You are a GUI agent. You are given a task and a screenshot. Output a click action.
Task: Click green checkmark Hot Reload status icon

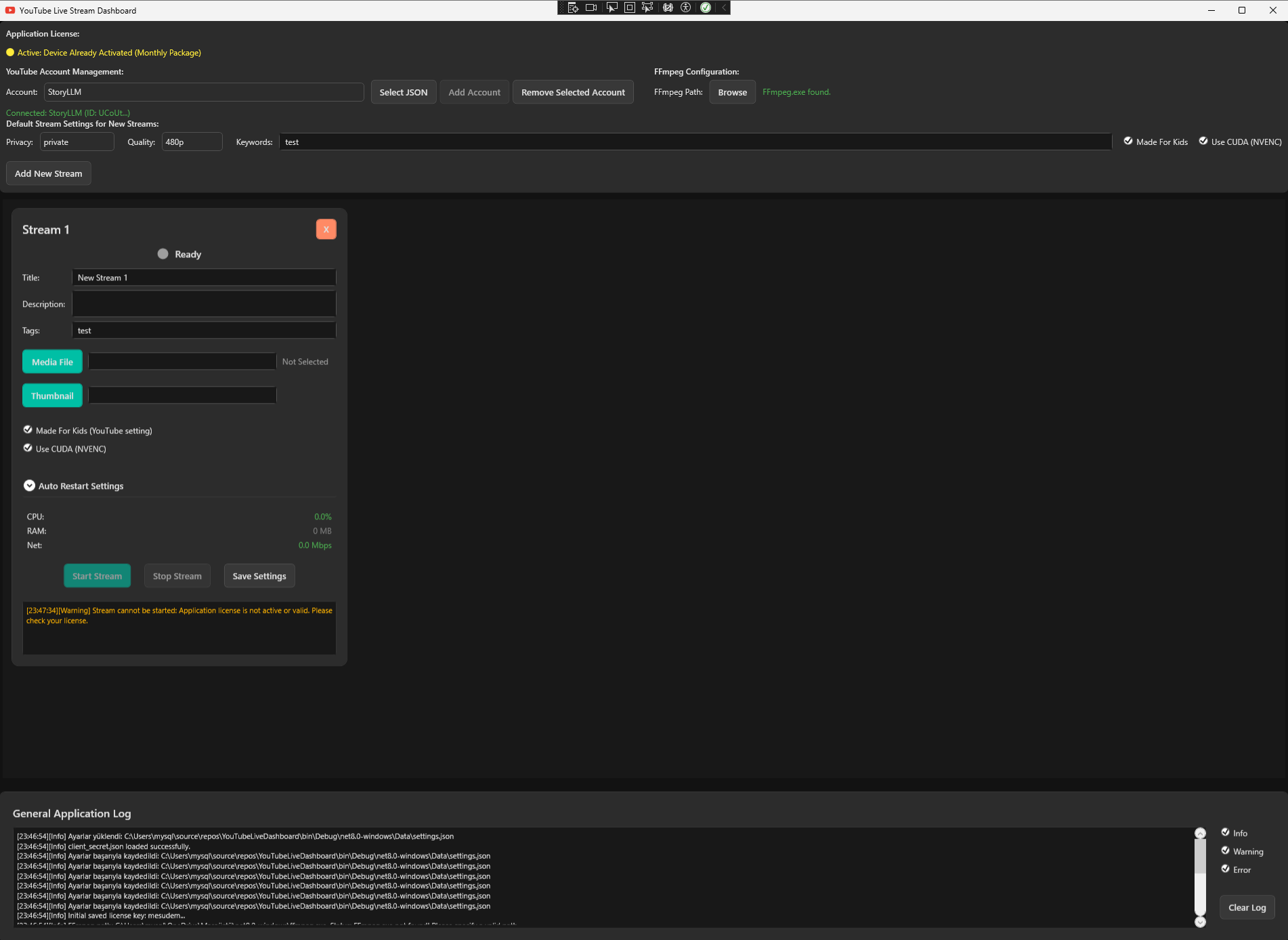[706, 7]
